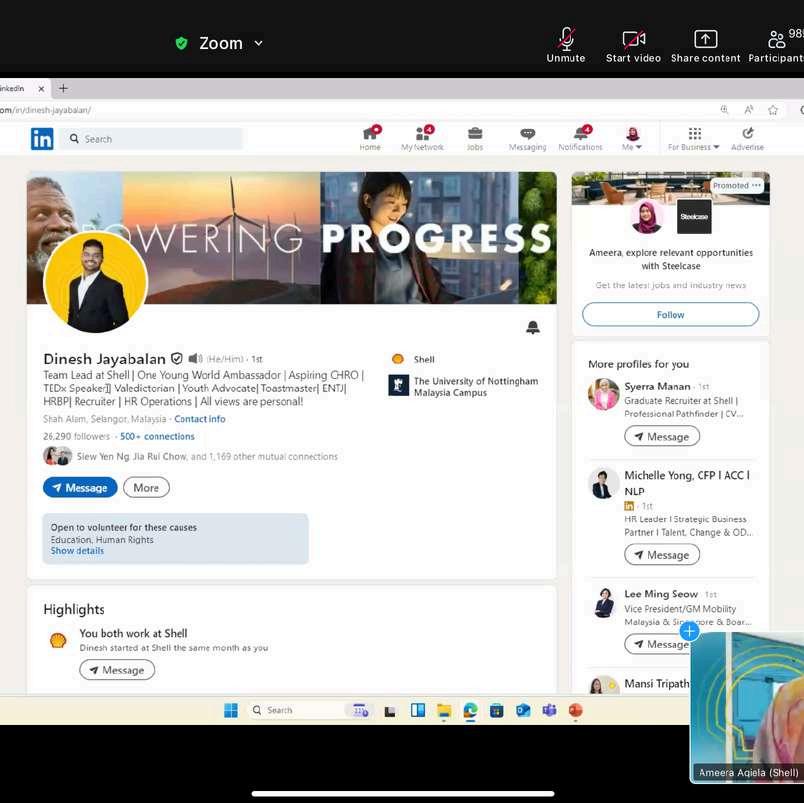
Task: Open Syerra Manan's profile
Action: pos(657,386)
